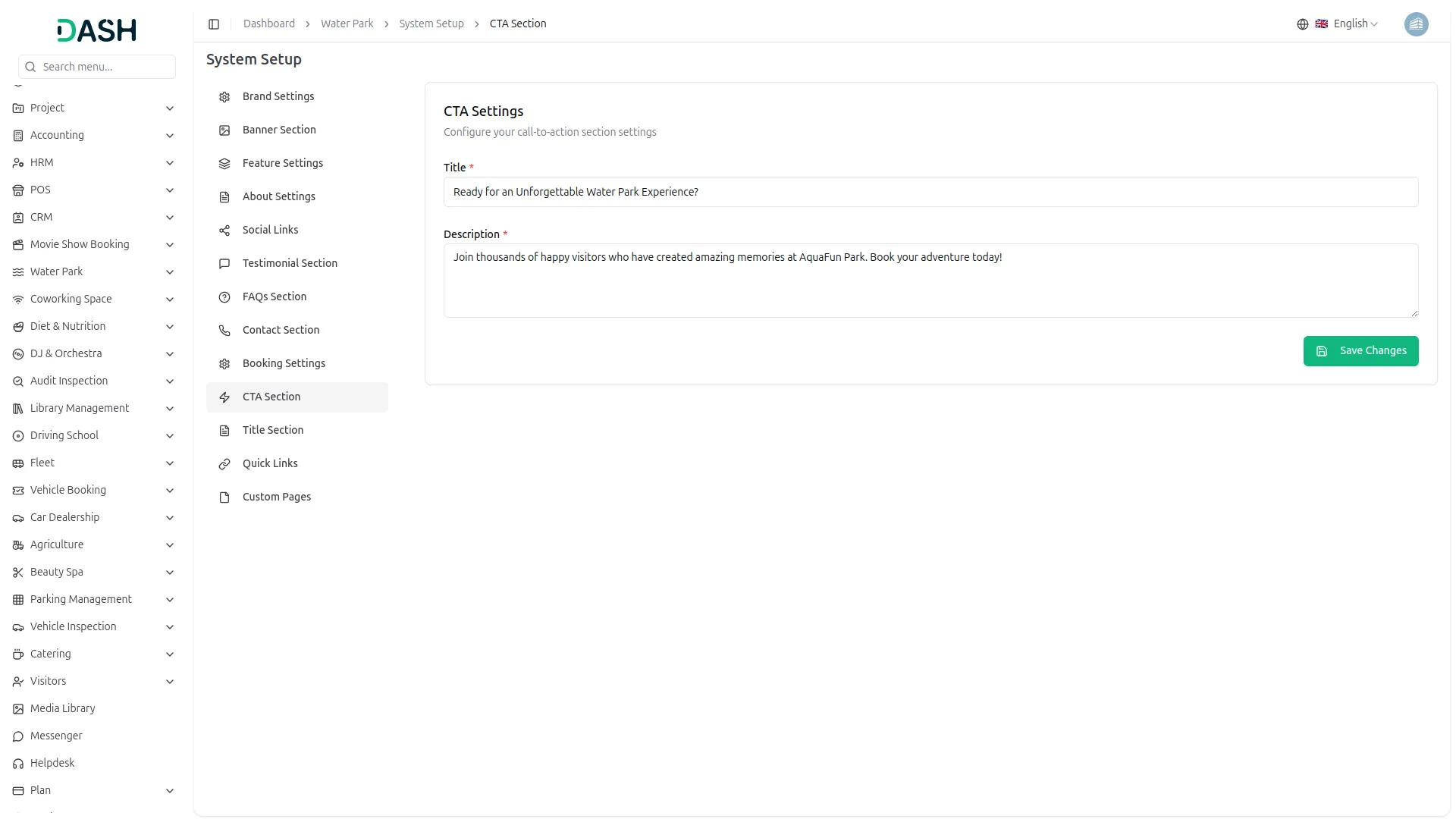Toggle the sidebar collapse icon
Image resolution: width=1456 pixels, height=819 pixels.
(x=214, y=24)
